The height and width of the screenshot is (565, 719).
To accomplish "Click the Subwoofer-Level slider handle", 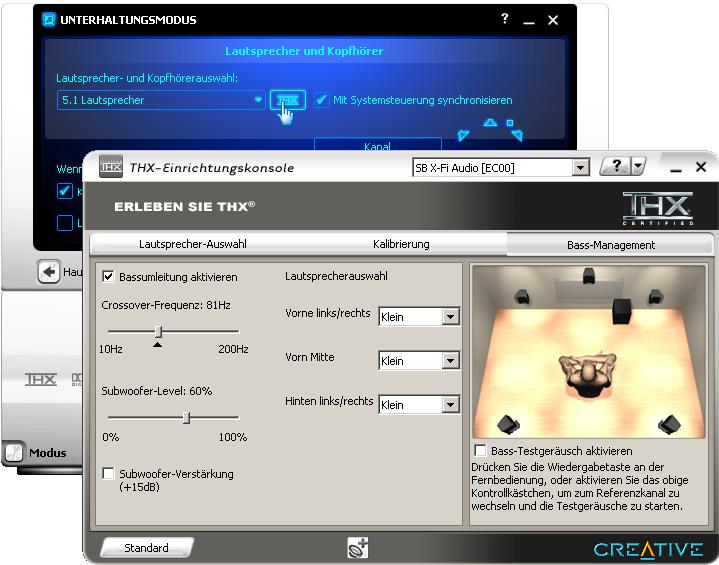I will pos(186,418).
